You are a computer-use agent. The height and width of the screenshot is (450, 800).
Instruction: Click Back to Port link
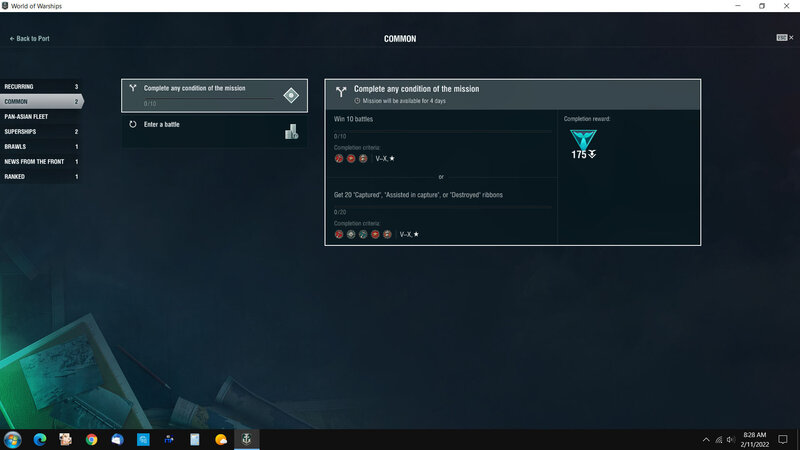pos(30,39)
